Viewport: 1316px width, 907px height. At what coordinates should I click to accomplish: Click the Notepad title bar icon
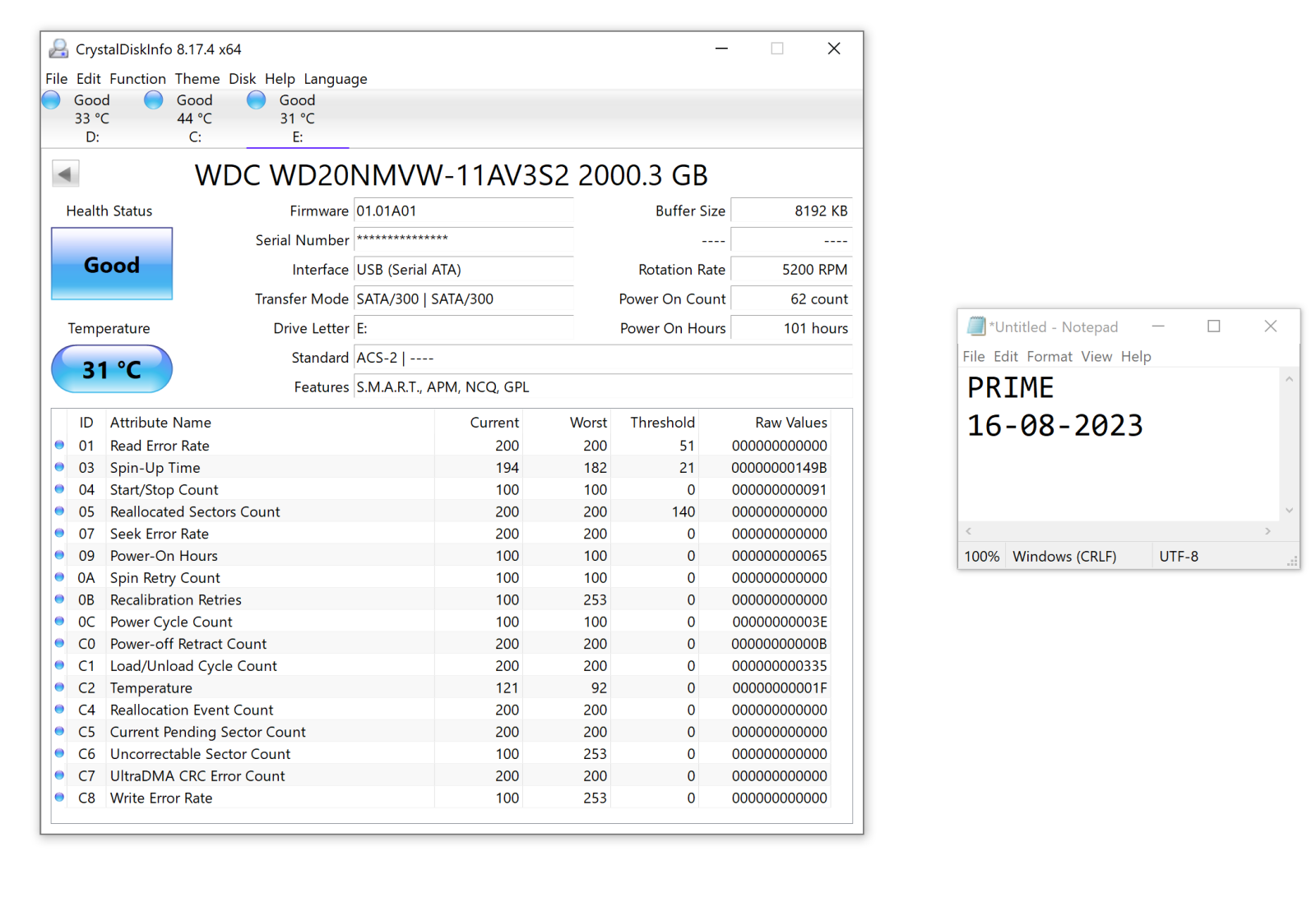(x=976, y=326)
